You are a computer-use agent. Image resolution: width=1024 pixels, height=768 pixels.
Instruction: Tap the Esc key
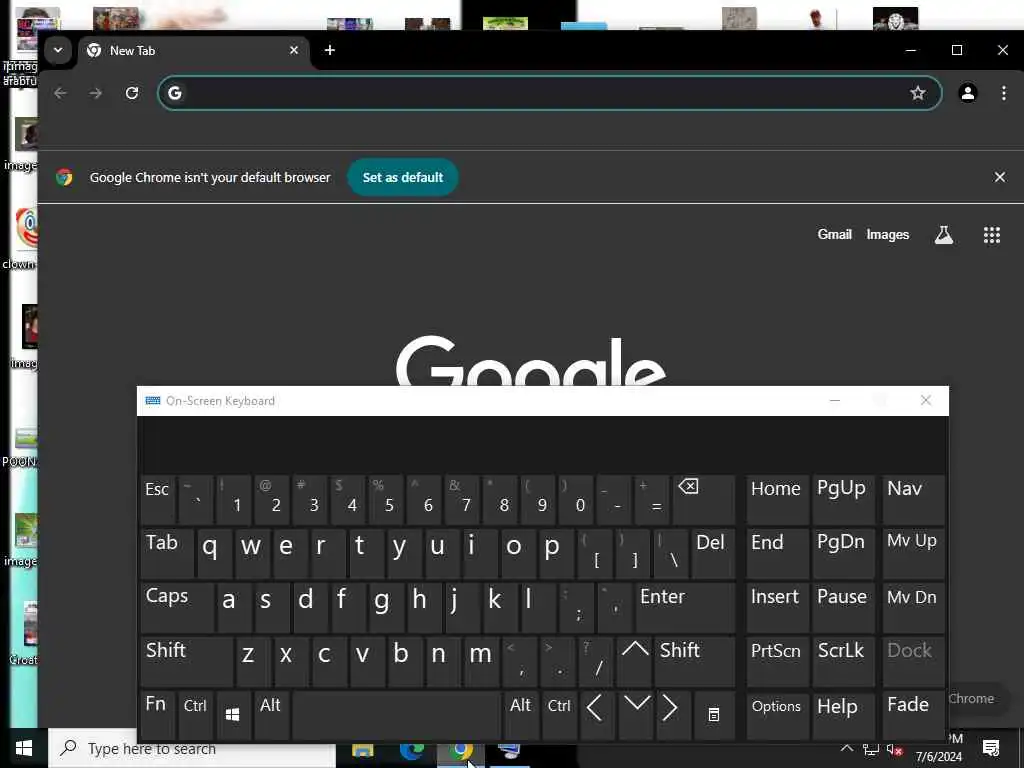pyautogui.click(x=157, y=500)
